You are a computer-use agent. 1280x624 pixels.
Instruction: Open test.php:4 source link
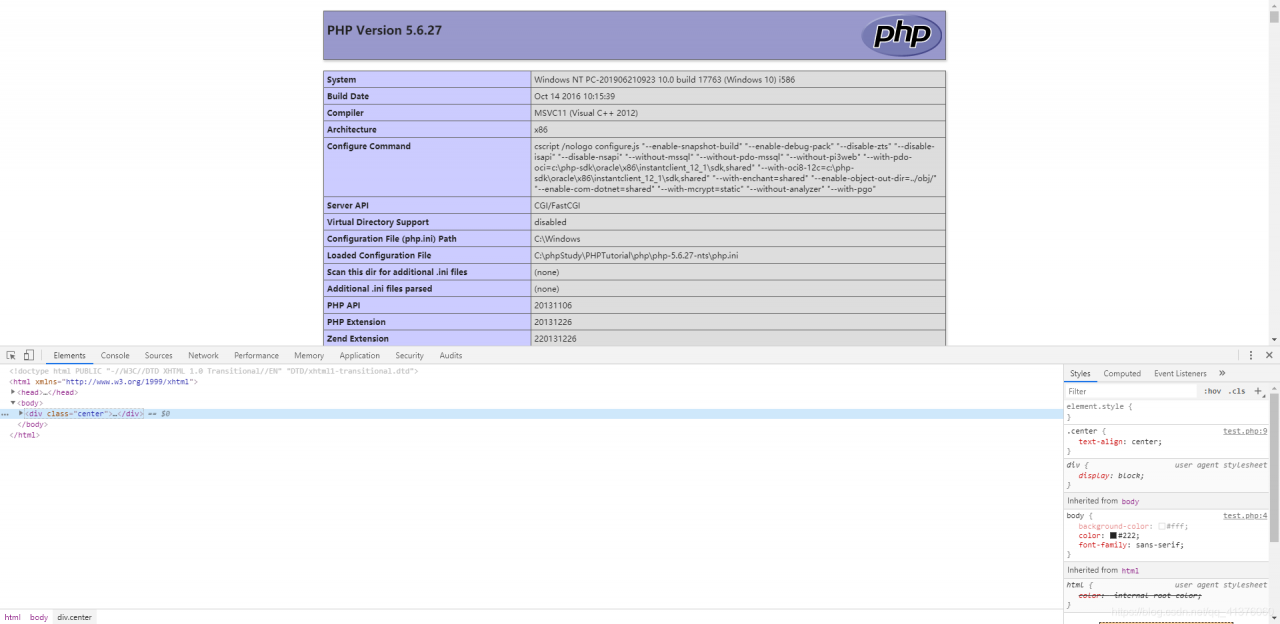pyautogui.click(x=1245, y=515)
